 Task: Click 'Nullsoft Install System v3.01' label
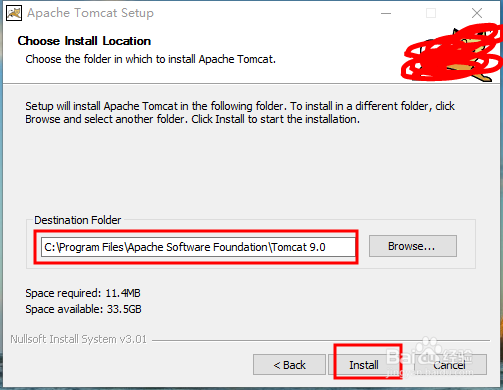(x=79, y=339)
